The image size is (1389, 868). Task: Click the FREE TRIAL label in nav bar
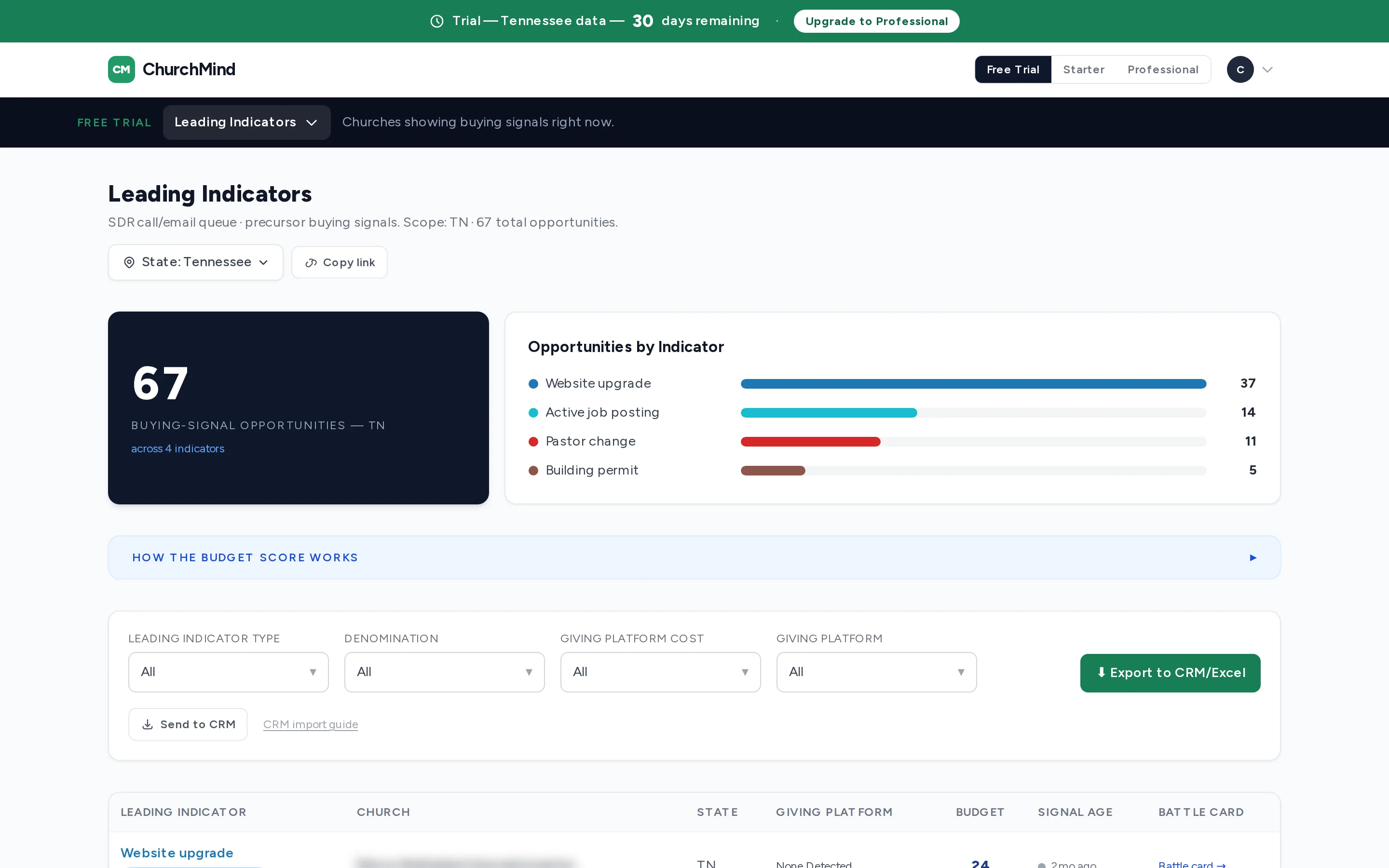[x=114, y=123]
